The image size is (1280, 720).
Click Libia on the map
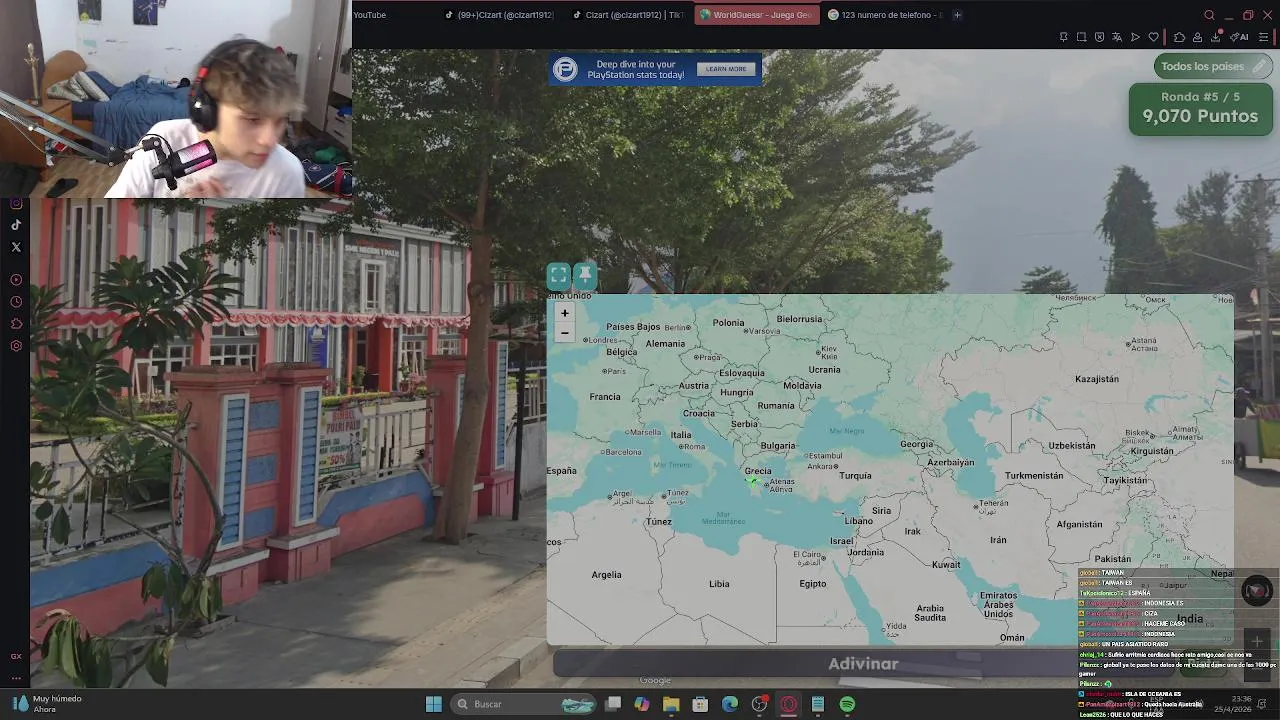[x=719, y=584]
